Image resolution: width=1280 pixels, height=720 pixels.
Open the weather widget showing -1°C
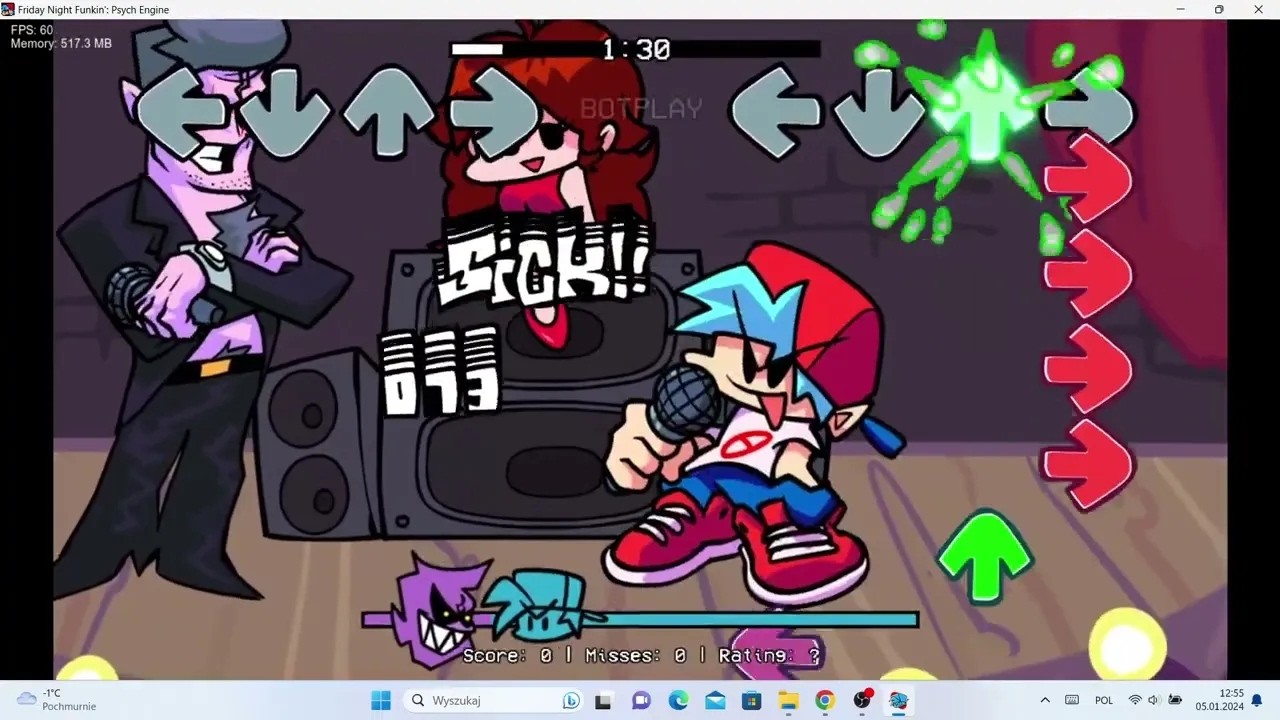pyautogui.click(x=57, y=700)
